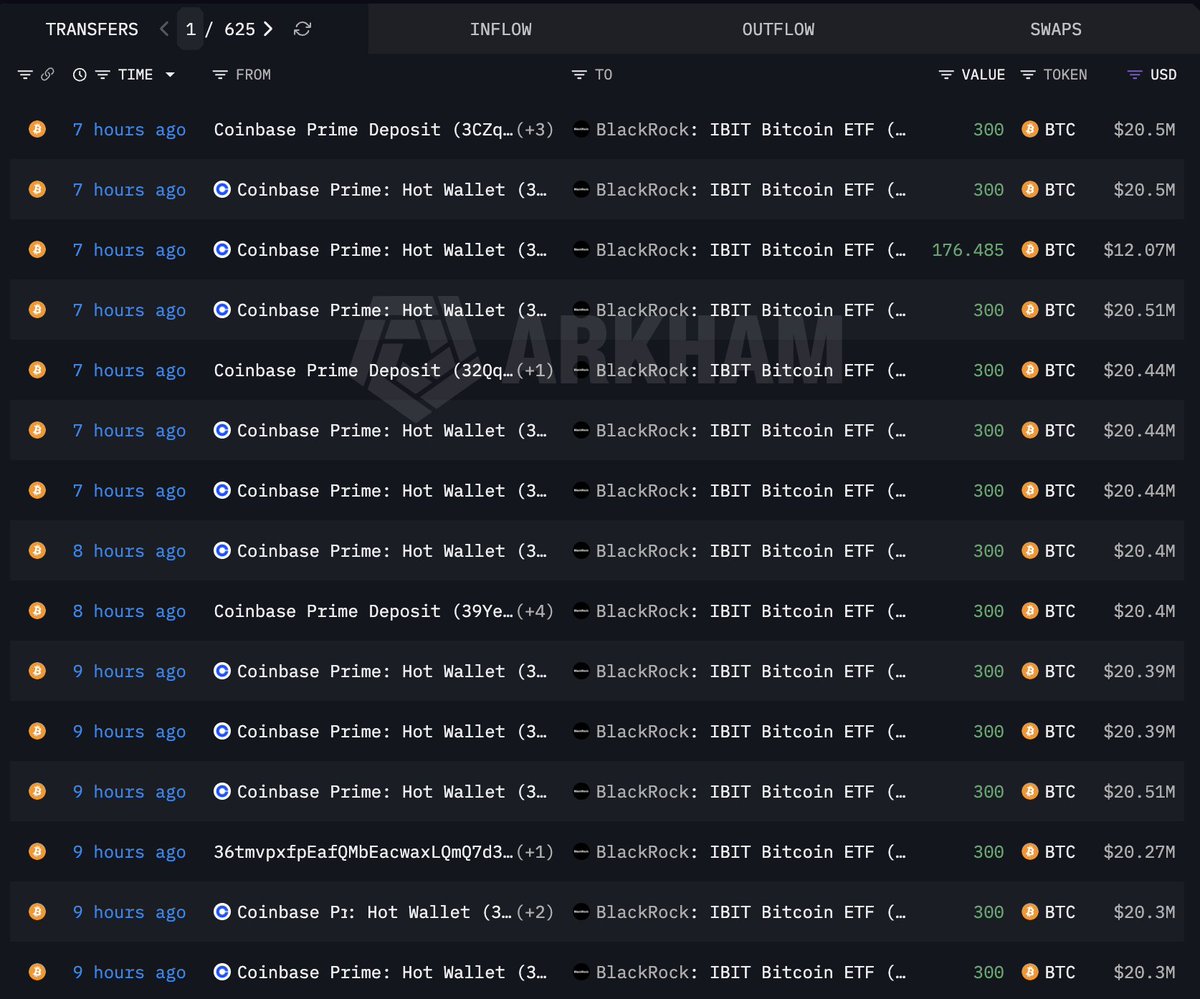The height and width of the screenshot is (999, 1200).
Task: Click the Bitcoin chain icon in the 176.485 BTC row
Action: (37, 250)
